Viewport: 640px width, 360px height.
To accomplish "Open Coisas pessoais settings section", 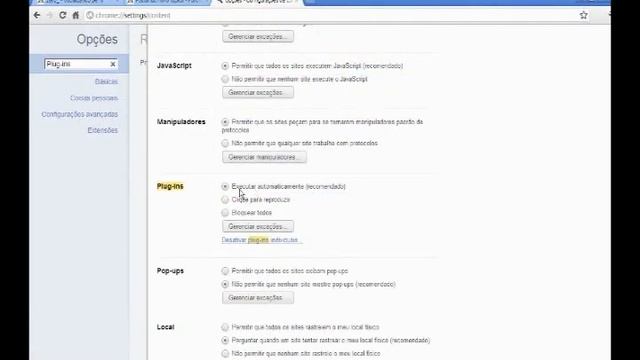I will 94,98.
